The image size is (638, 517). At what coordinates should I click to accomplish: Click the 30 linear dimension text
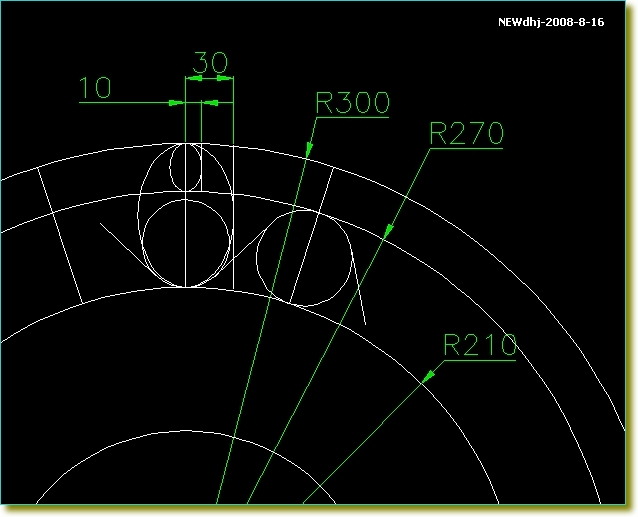click(x=210, y=62)
